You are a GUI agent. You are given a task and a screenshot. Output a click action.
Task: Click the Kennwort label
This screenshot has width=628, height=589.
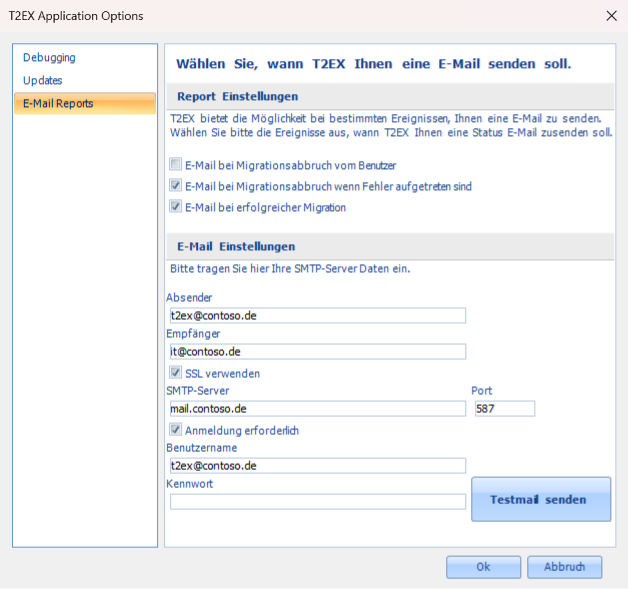(189, 484)
